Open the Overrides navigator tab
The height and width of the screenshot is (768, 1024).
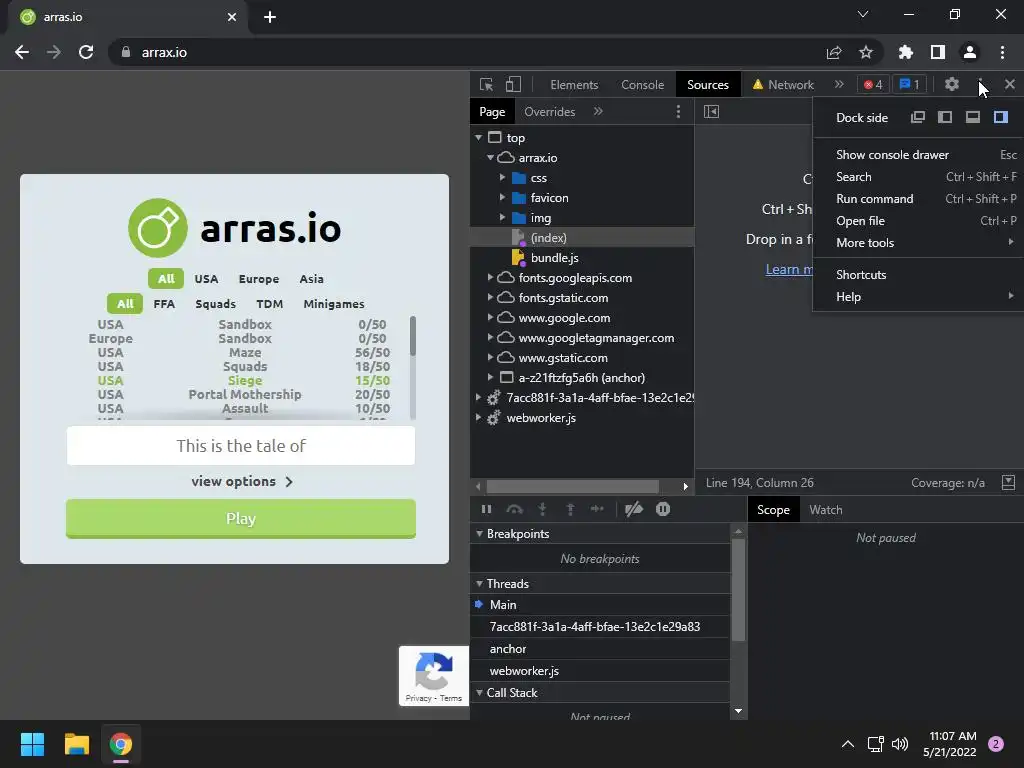[x=550, y=112]
